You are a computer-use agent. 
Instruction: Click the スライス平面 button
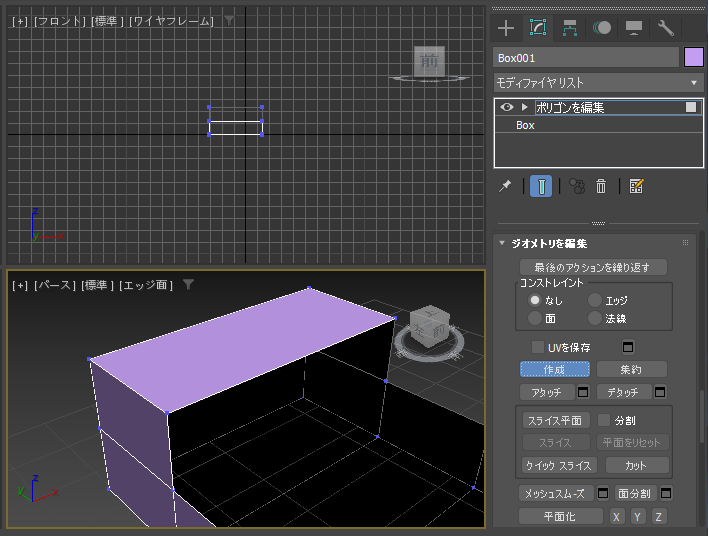point(555,420)
